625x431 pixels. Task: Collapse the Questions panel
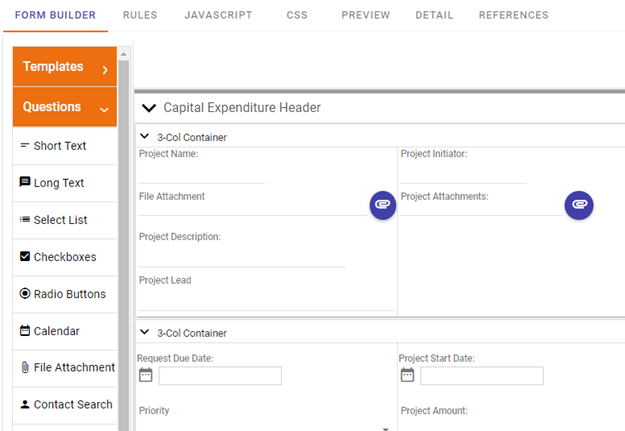tap(104, 108)
